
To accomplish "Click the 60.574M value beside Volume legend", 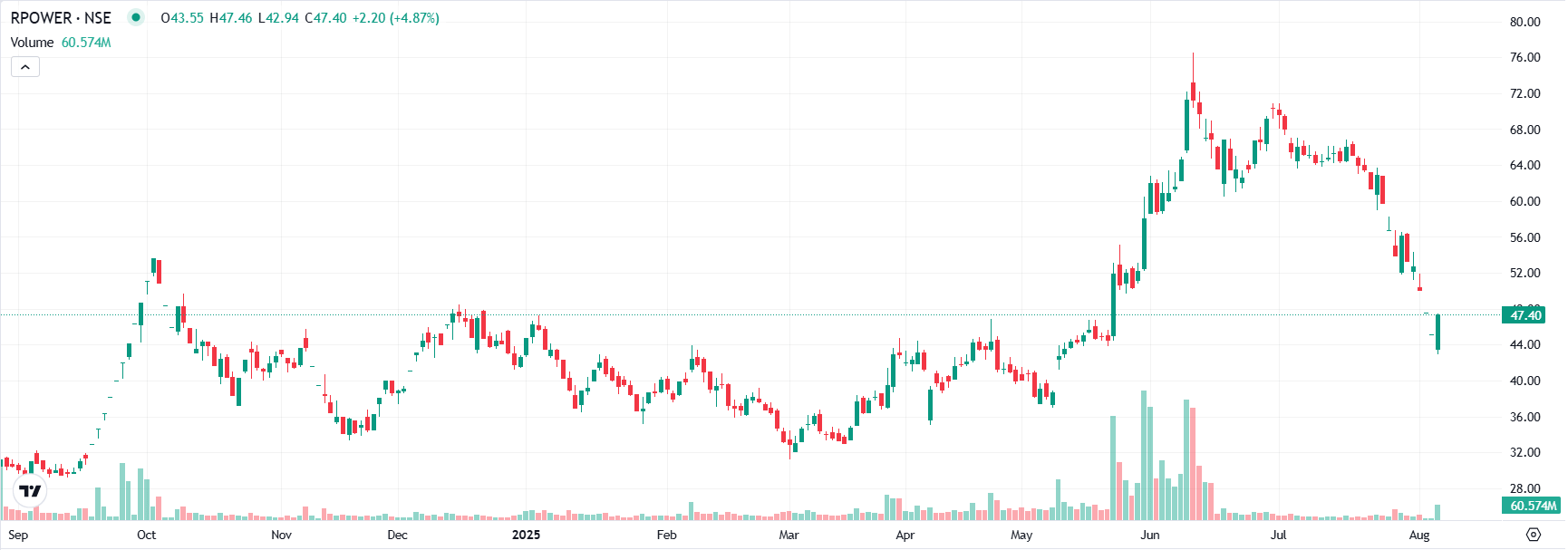I will click(86, 43).
